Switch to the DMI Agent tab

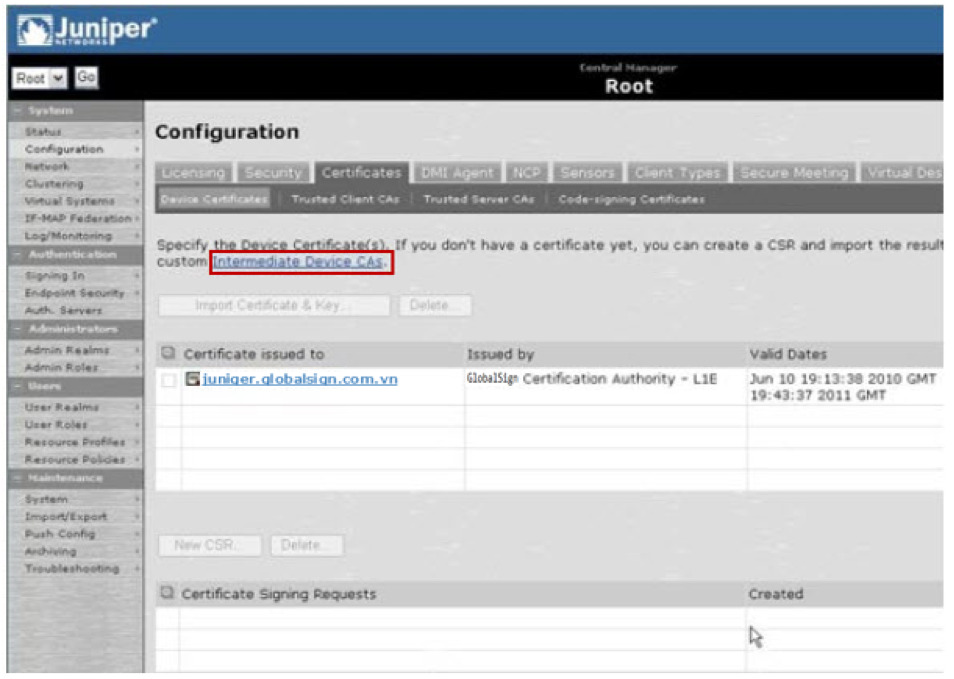click(458, 173)
